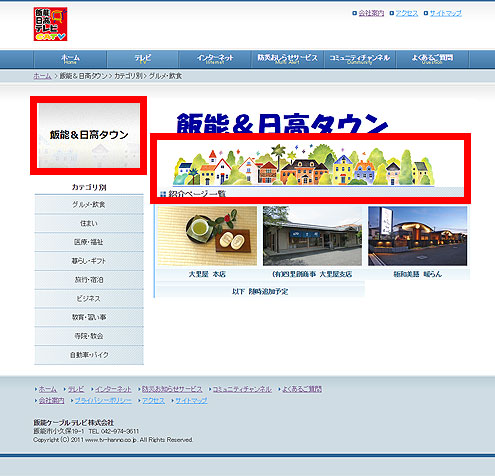495x476 pixels.
Task: Open the サイトマップ link in header
Action: (x=446, y=13)
